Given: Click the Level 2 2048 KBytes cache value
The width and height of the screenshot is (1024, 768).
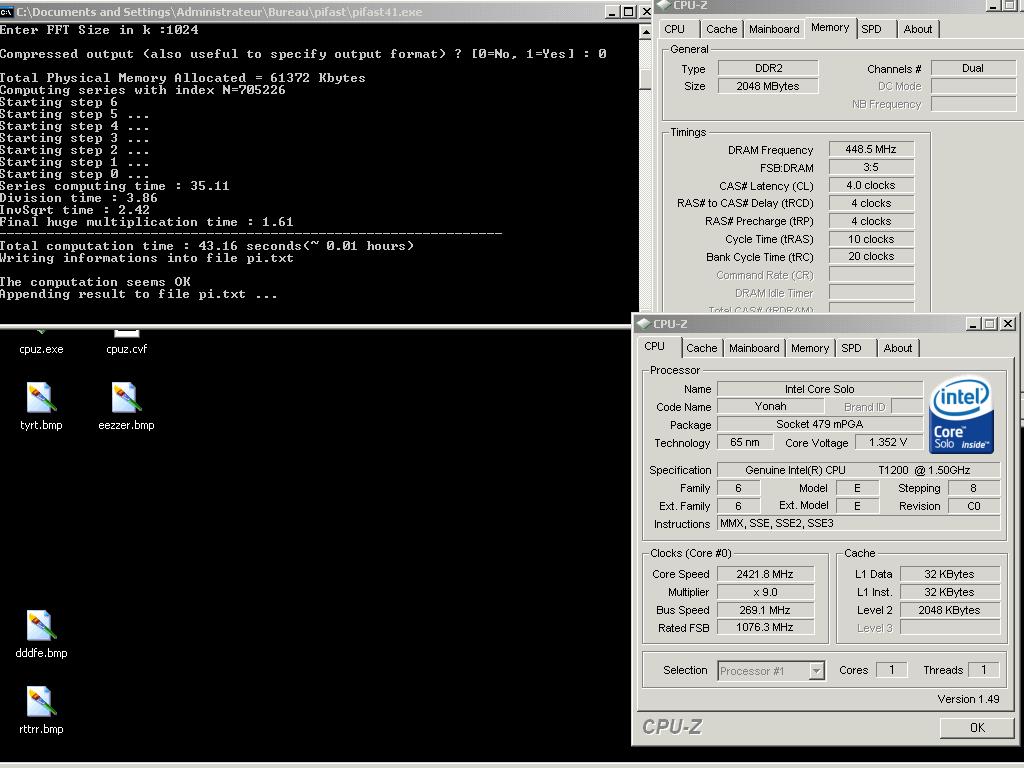Looking at the screenshot, I should point(950,610).
